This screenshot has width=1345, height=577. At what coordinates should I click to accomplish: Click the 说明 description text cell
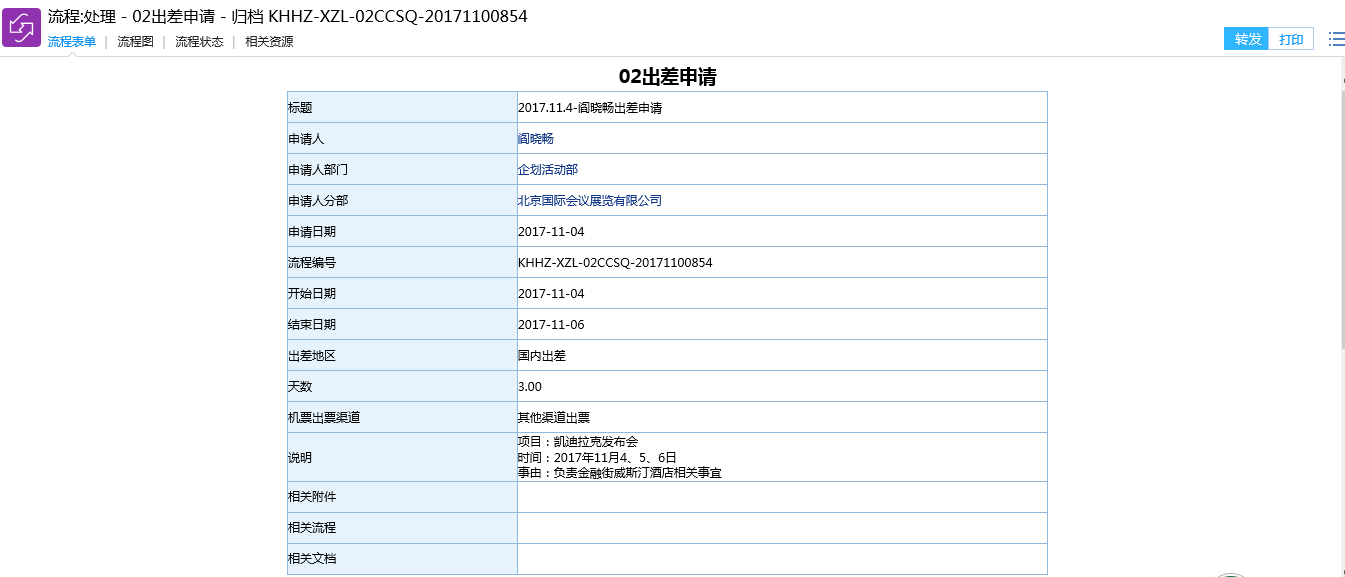click(x=620, y=457)
